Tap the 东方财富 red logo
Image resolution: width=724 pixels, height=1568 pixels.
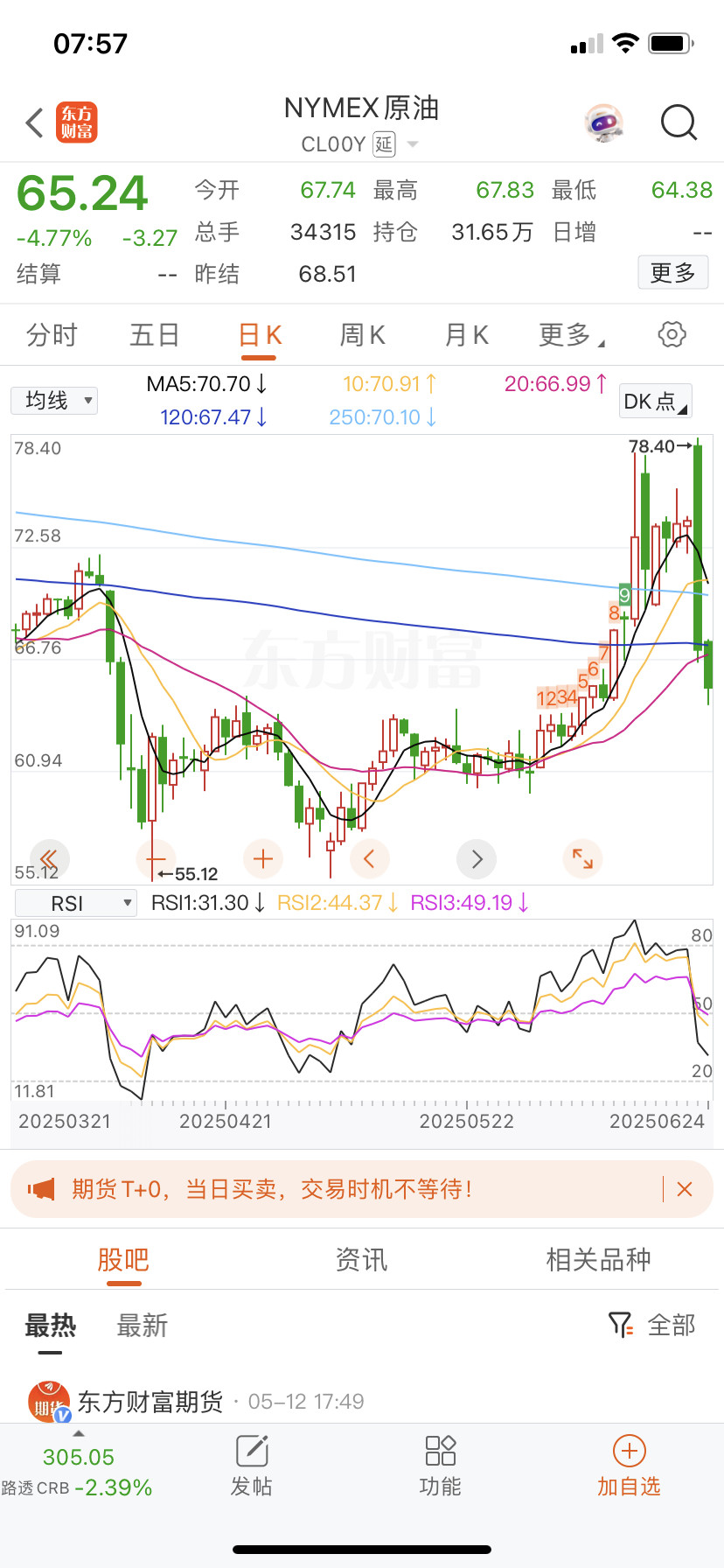pyautogui.click(x=77, y=122)
